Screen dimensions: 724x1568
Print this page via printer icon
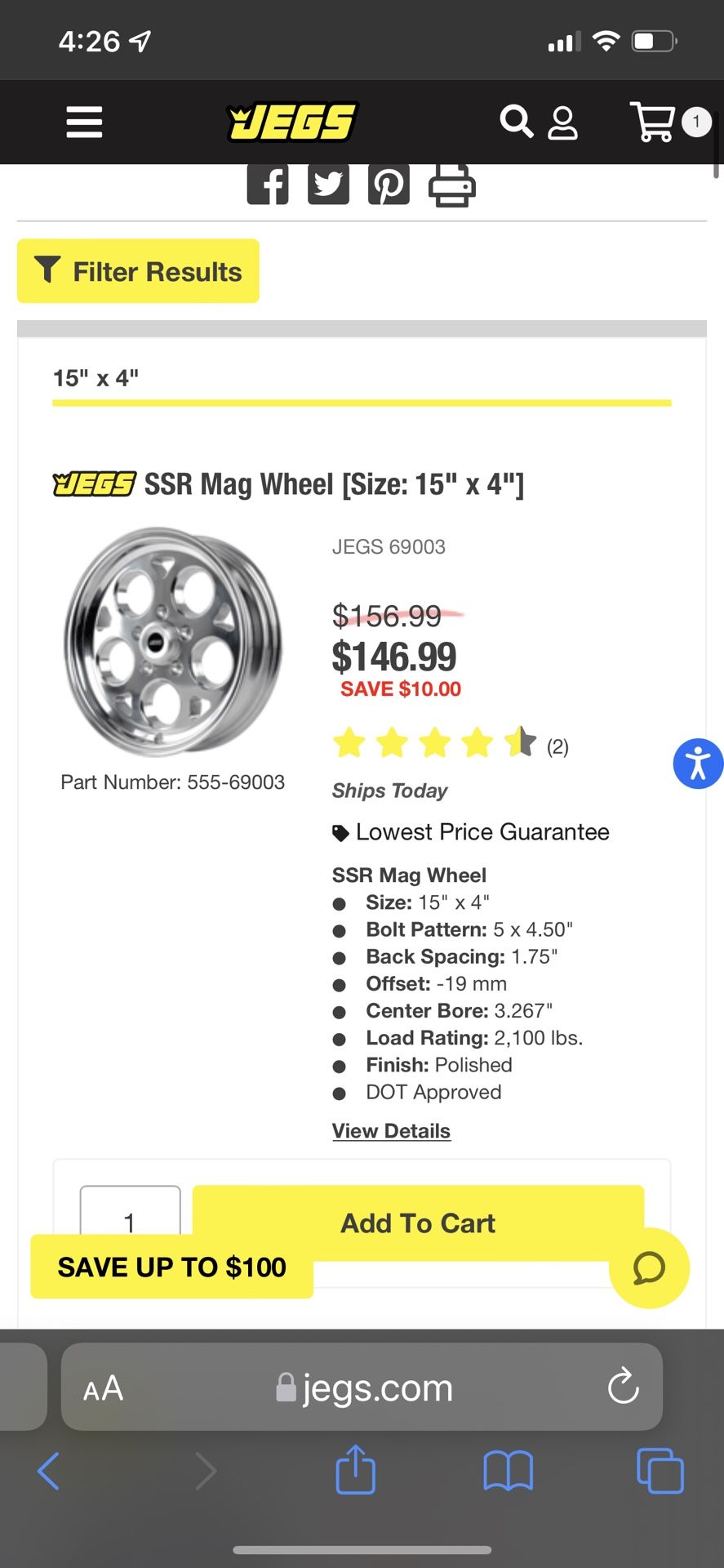[452, 185]
